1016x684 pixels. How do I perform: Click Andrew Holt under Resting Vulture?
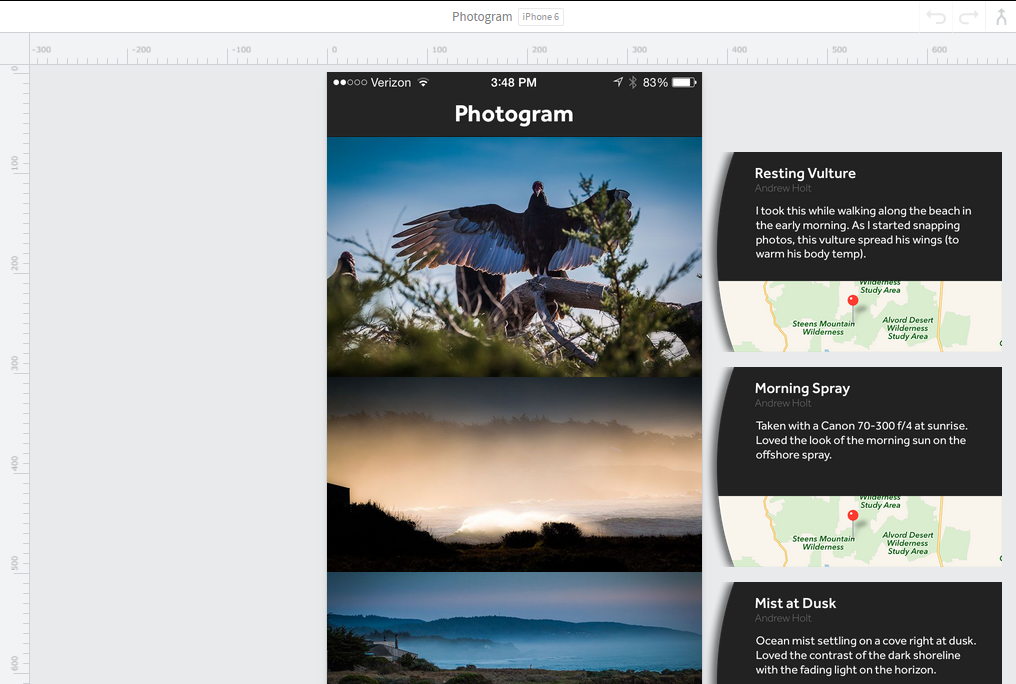[783, 188]
